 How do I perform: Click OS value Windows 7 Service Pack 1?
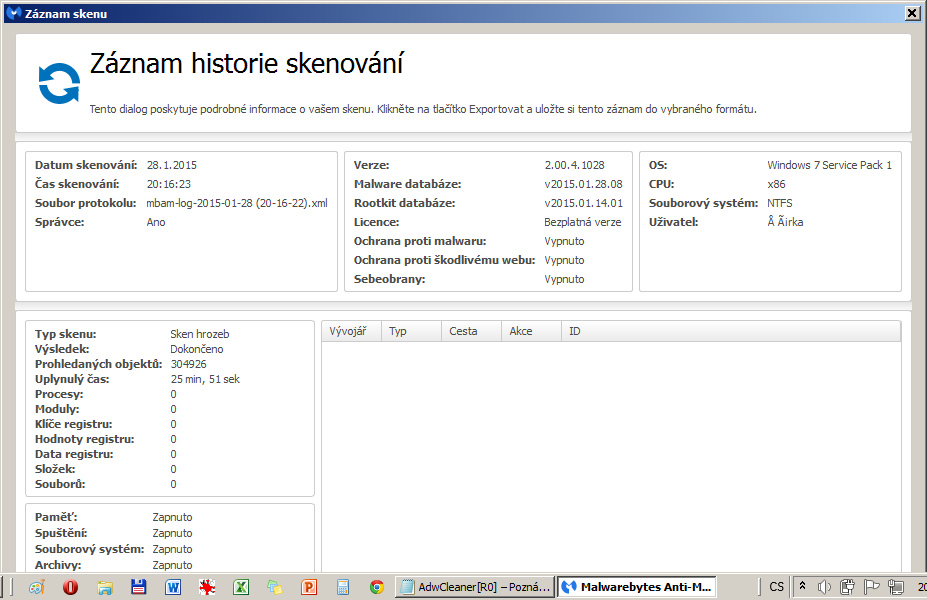(x=829, y=166)
